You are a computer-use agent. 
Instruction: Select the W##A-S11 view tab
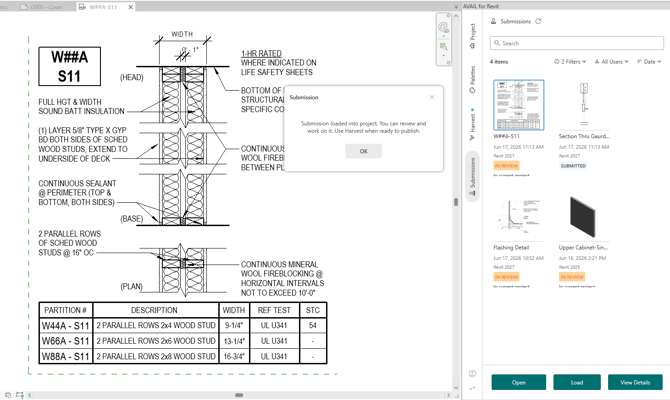pyautogui.click(x=103, y=7)
